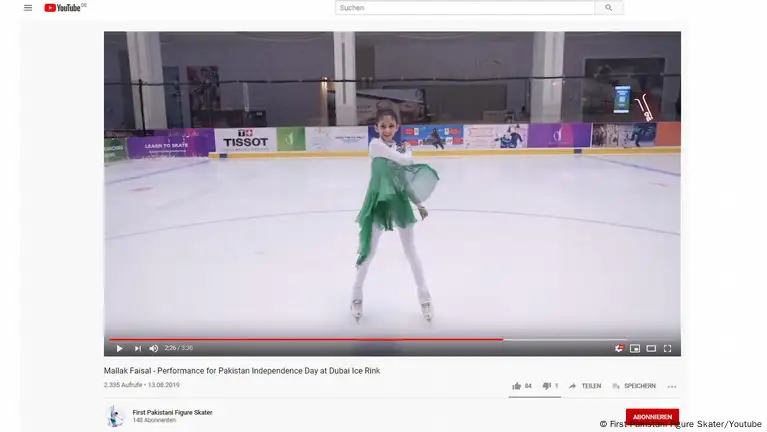
Task: Open the hamburger guide menu
Action: pos(28,8)
